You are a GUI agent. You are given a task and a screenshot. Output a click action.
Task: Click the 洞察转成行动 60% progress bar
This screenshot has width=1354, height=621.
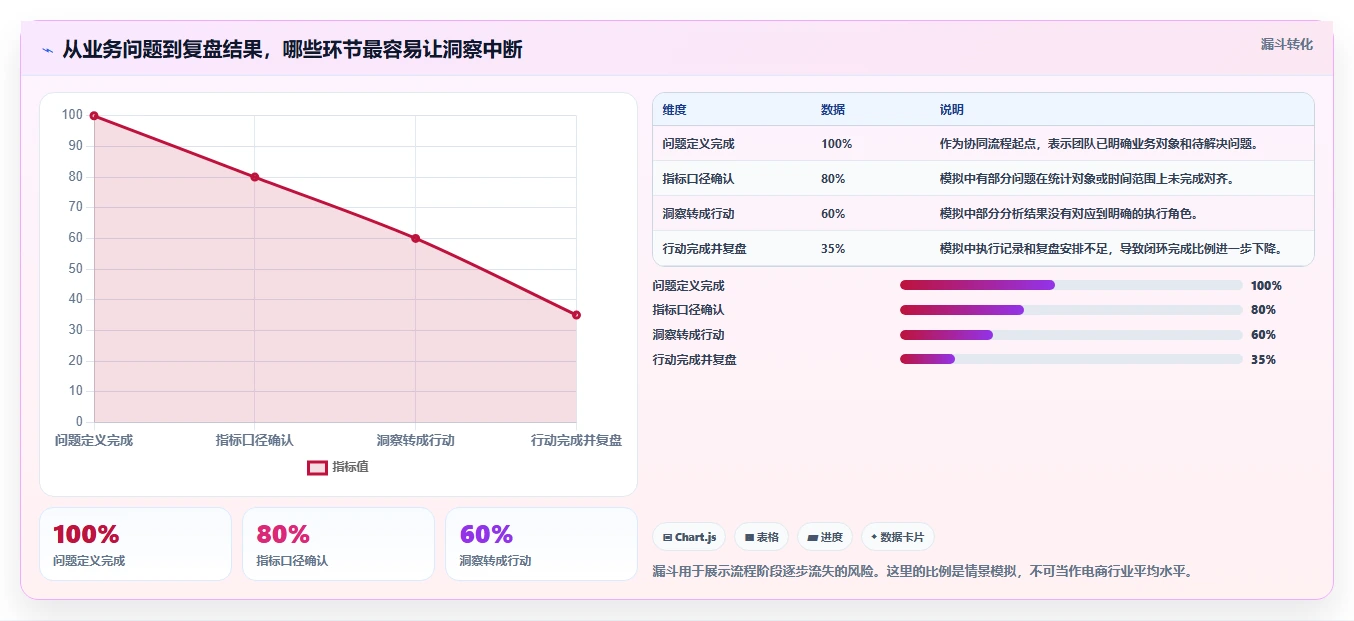click(1071, 335)
